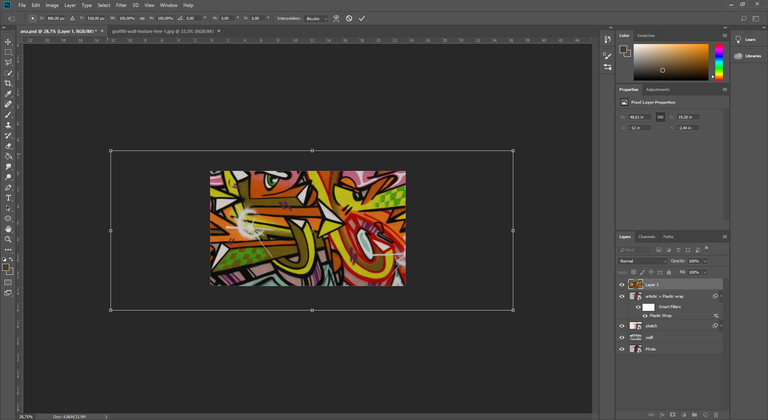Select the Layer 1 thumbnail
Image resolution: width=768 pixels, height=420 pixels.
635,285
